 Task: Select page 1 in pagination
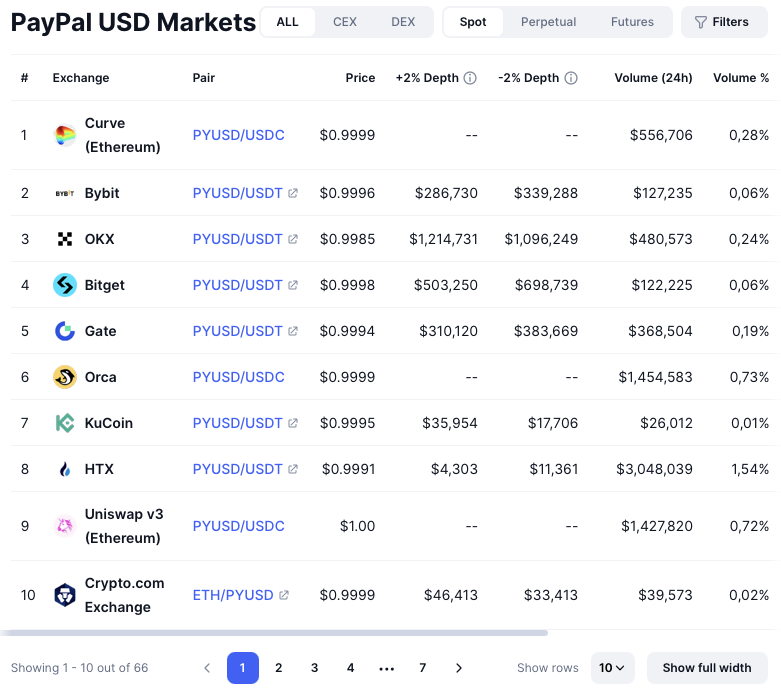(x=243, y=668)
